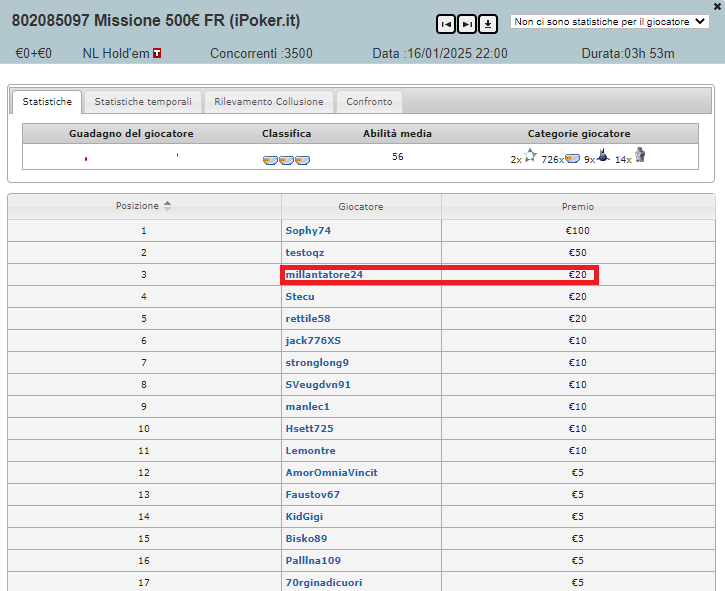
Task: Switch to the Confronto tab
Action: coord(369,102)
